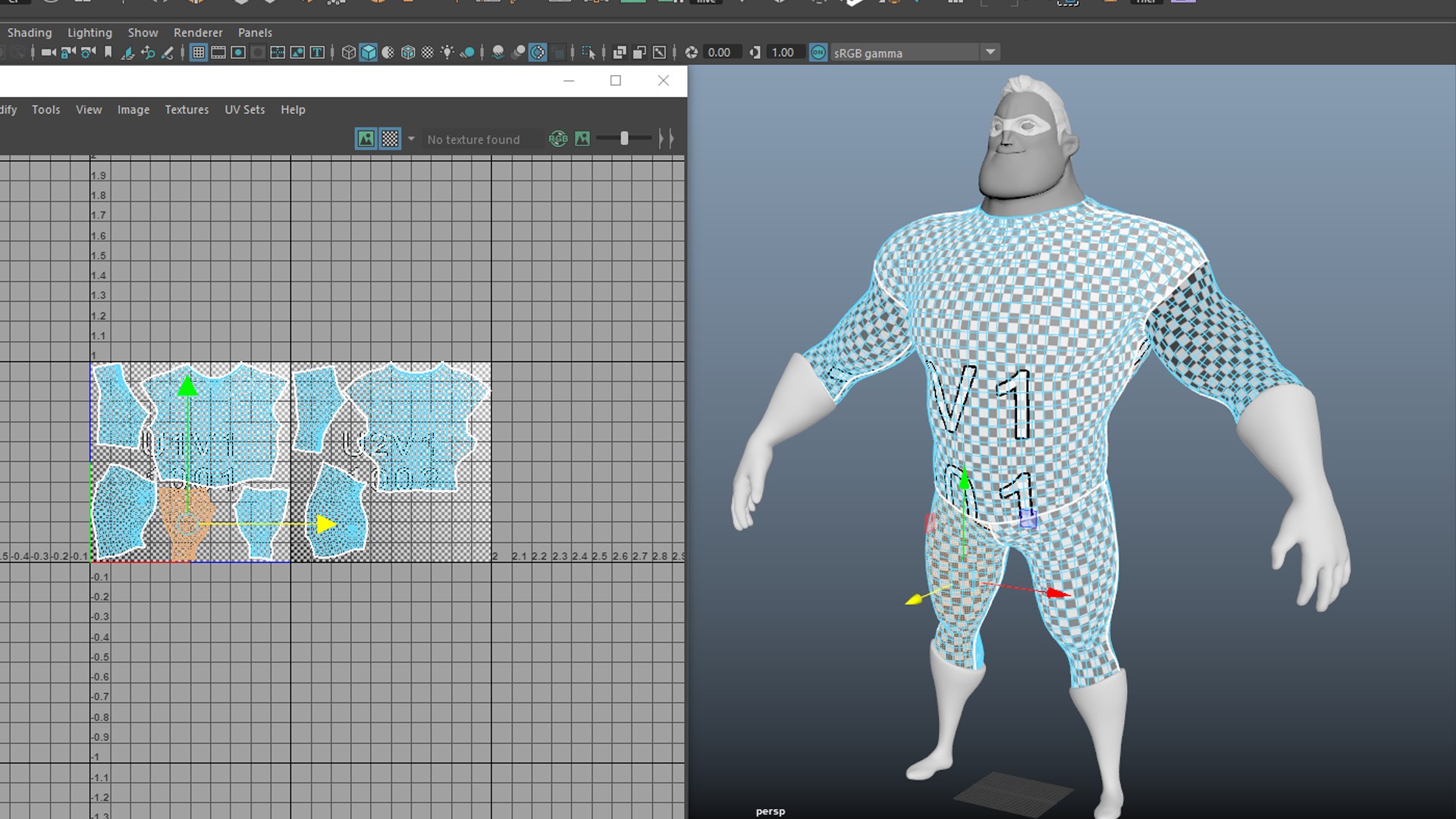The width and height of the screenshot is (1456, 819).
Task: Toggle X-Ray Active Components icon
Action: pos(639,52)
